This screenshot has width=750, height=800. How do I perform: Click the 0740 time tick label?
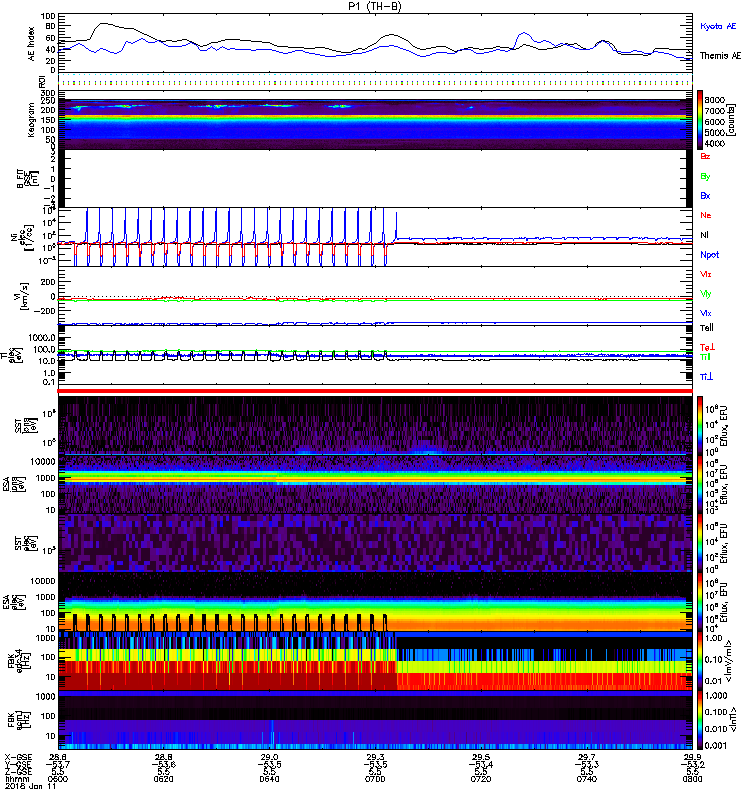(587, 779)
